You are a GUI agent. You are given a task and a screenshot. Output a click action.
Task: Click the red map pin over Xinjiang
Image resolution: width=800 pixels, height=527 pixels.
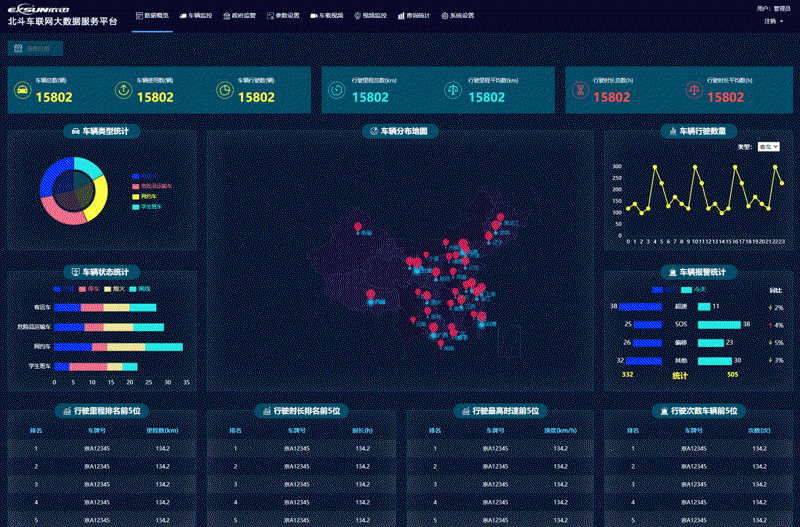coord(358,227)
